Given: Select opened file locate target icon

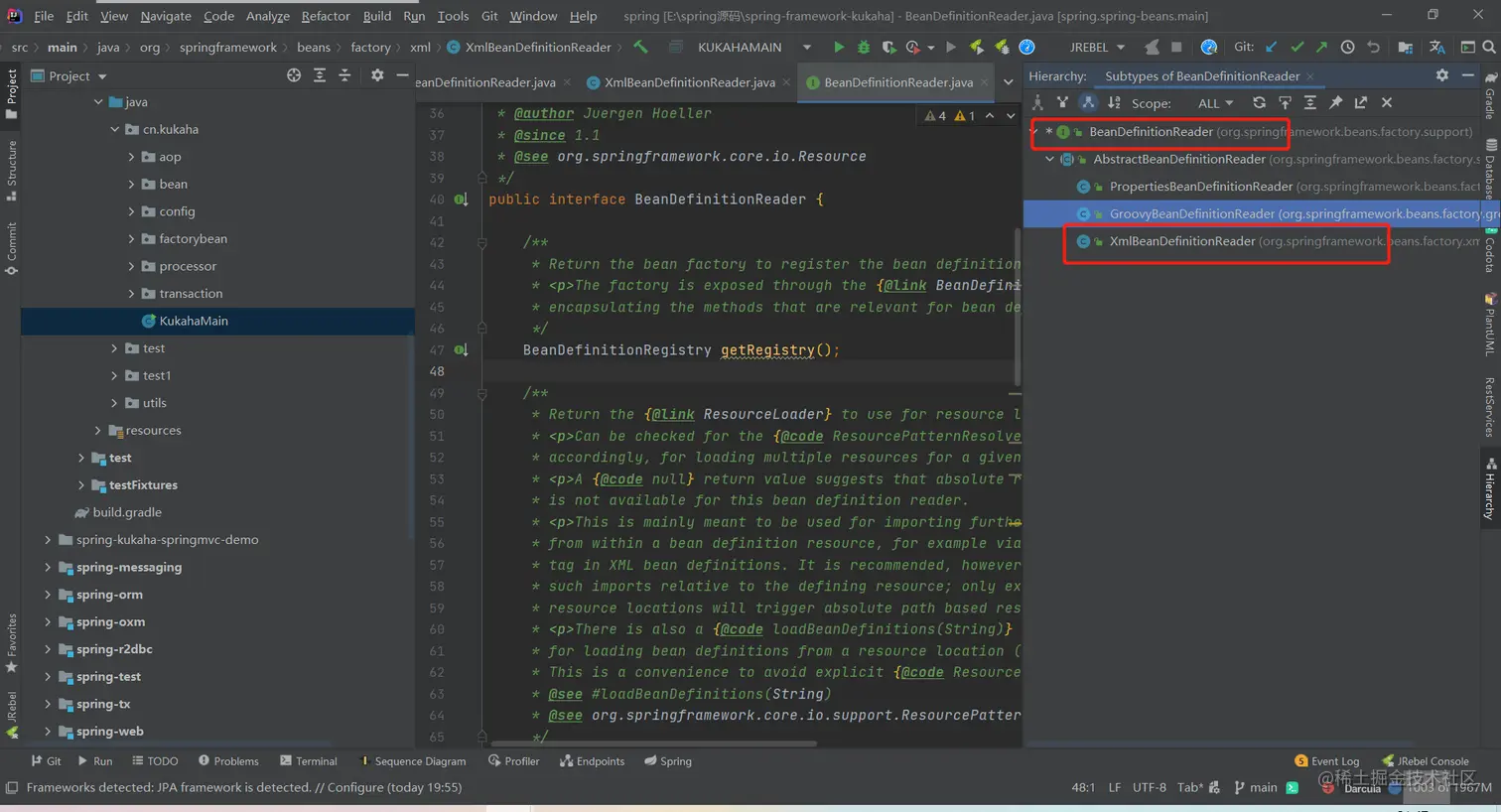Looking at the screenshot, I should click(x=294, y=75).
